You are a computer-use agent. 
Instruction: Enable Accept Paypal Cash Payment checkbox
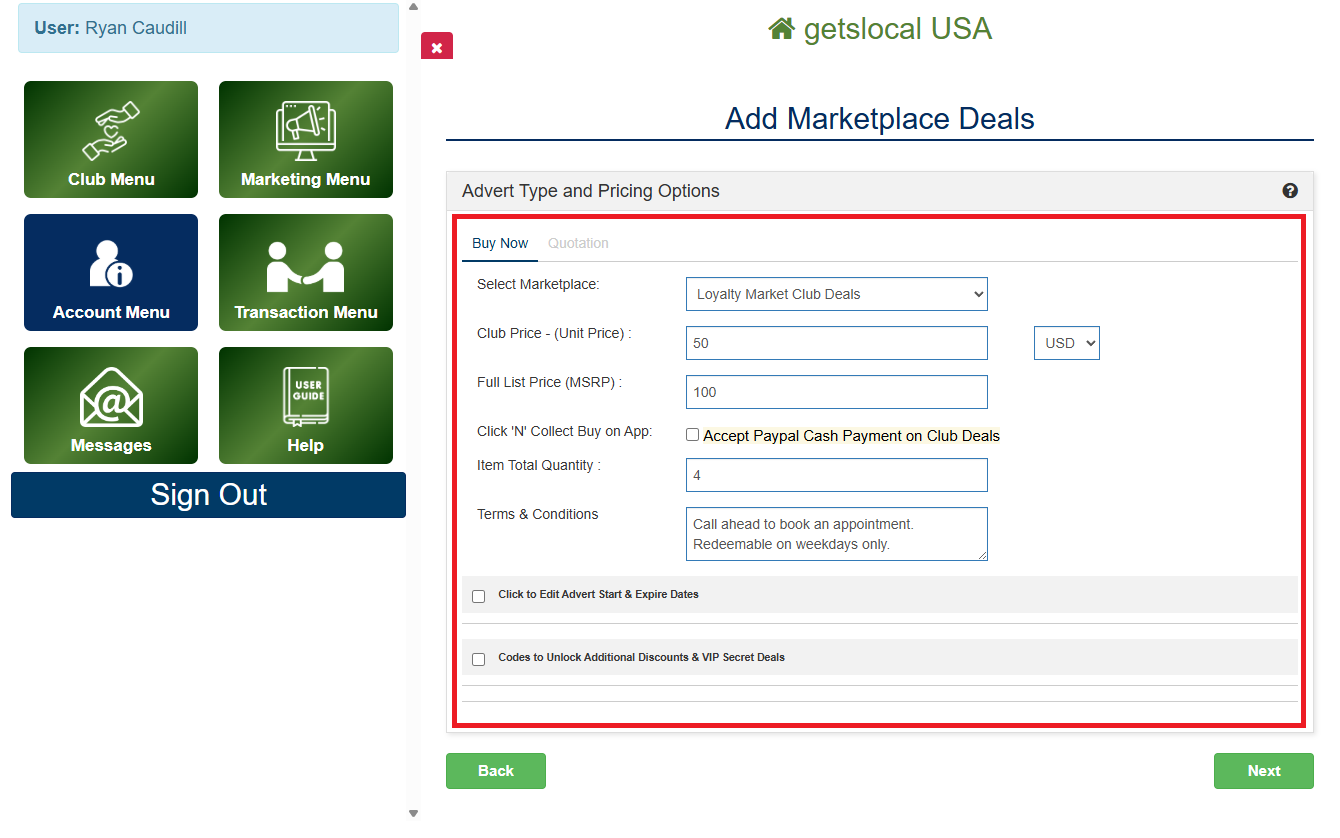(x=693, y=435)
